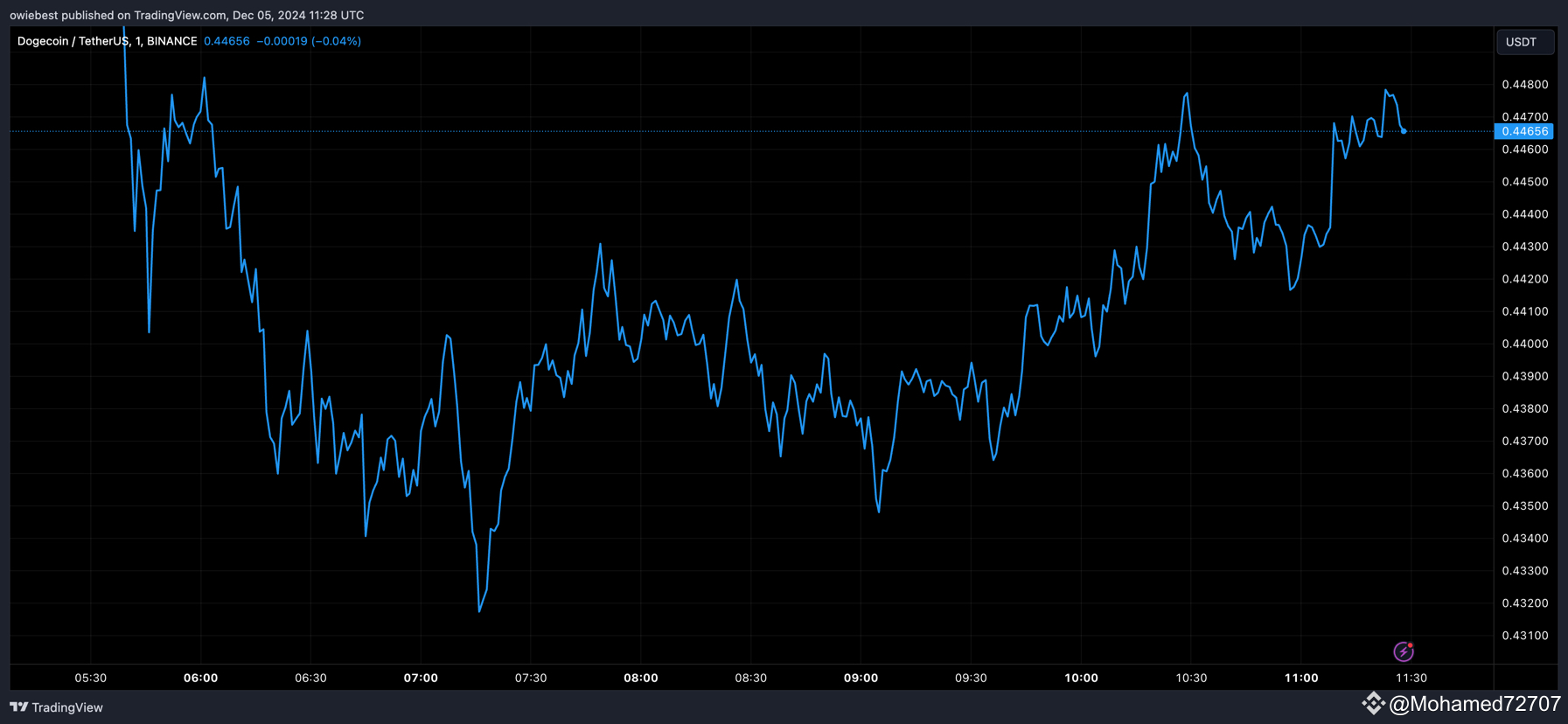
Task: Click the last price dot on the line
Action: 1404,131
